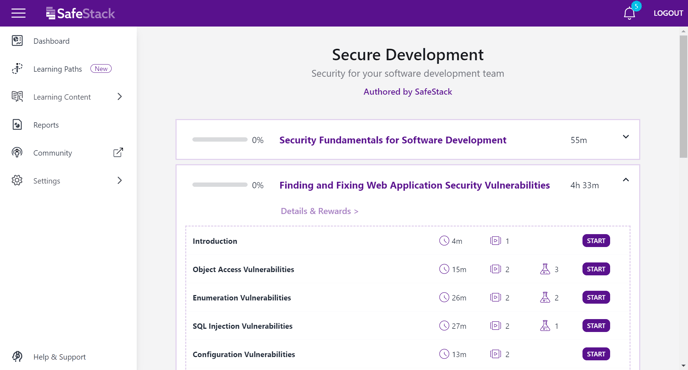Click the Reports sidebar icon
The image size is (688, 370).
17,125
